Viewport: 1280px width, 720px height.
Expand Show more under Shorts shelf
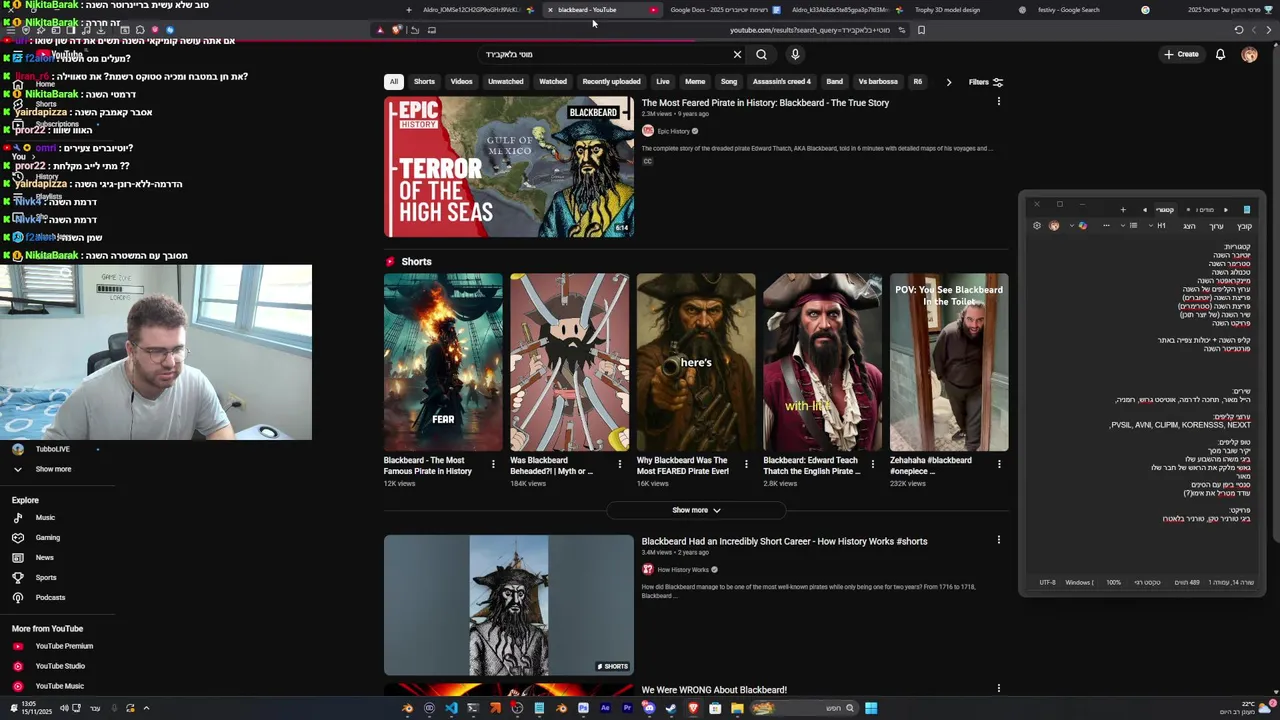[696, 510]
